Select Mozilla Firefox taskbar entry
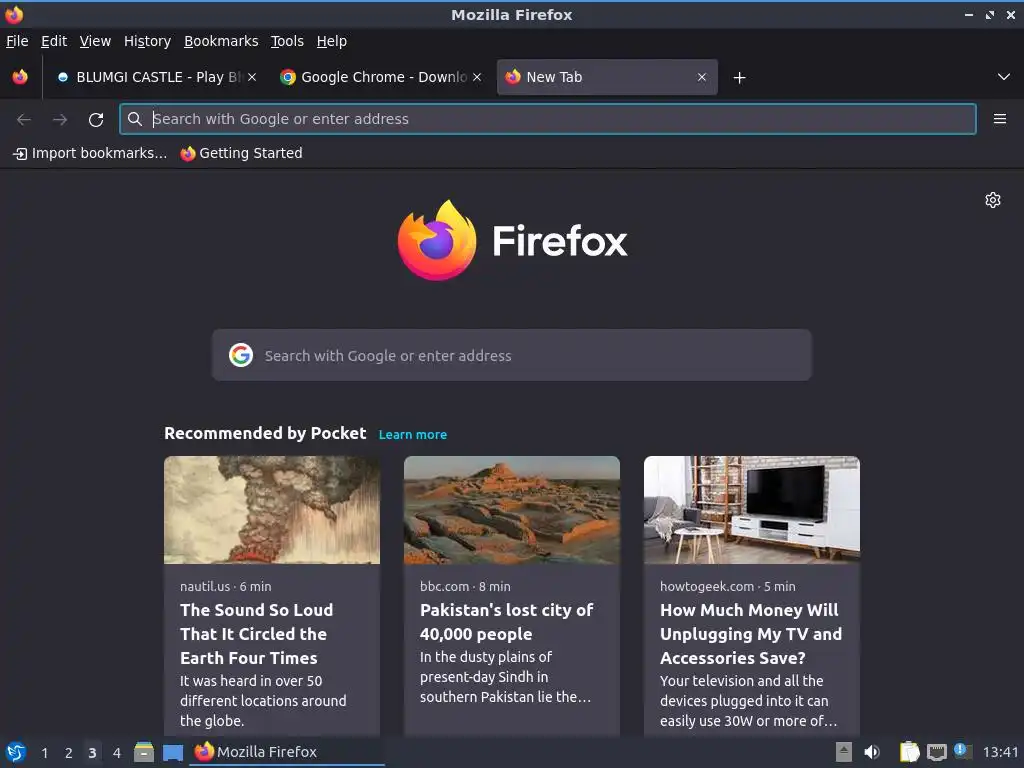Viewport: 1024px width, 768px height. tap(287, 752)
